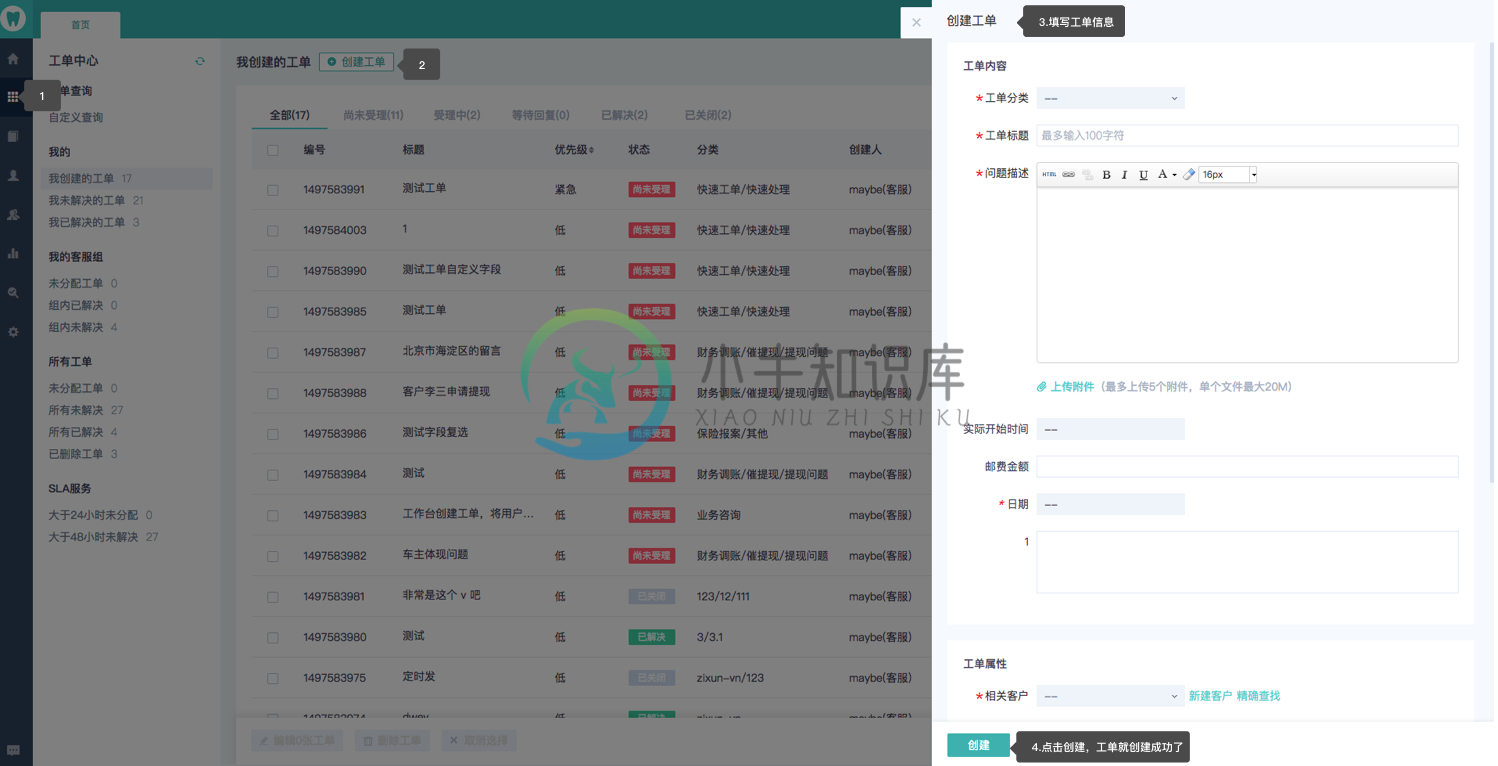Open the search magnifier icon in sidebar
Image resolution: width=1498 pixels, height=766 pixels.
pos(13,293)
